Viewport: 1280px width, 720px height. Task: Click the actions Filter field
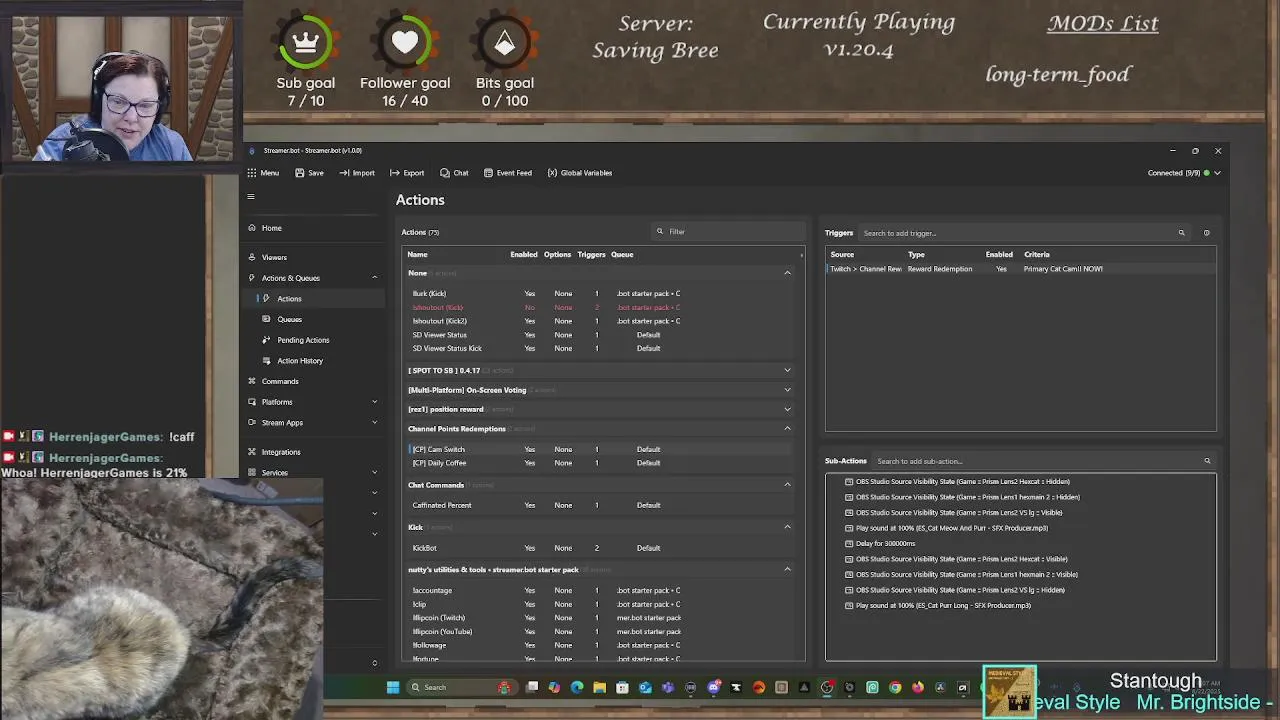coord(727,232)
